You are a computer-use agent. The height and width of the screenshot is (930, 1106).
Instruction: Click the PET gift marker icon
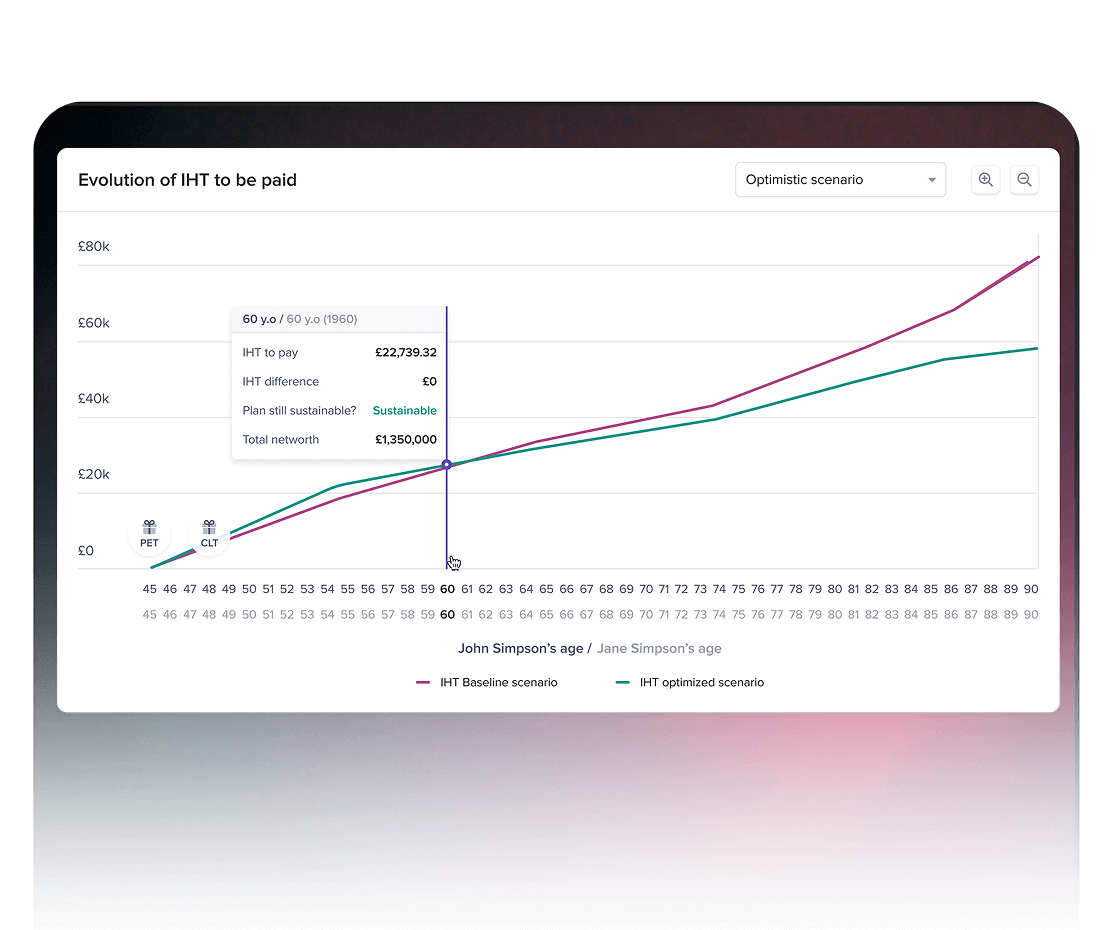[149, 534]
